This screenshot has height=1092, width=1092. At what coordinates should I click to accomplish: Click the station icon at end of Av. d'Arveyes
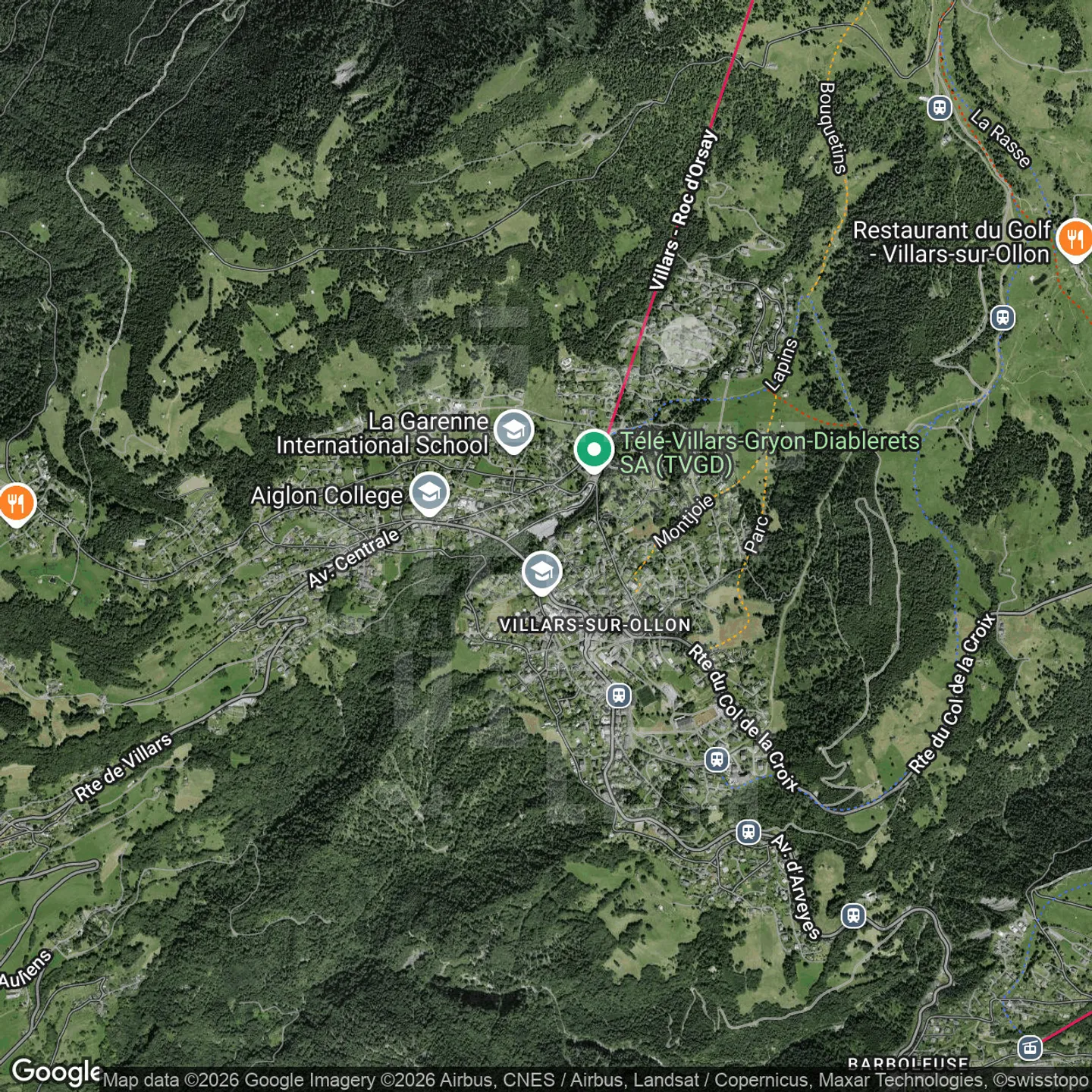853,915
